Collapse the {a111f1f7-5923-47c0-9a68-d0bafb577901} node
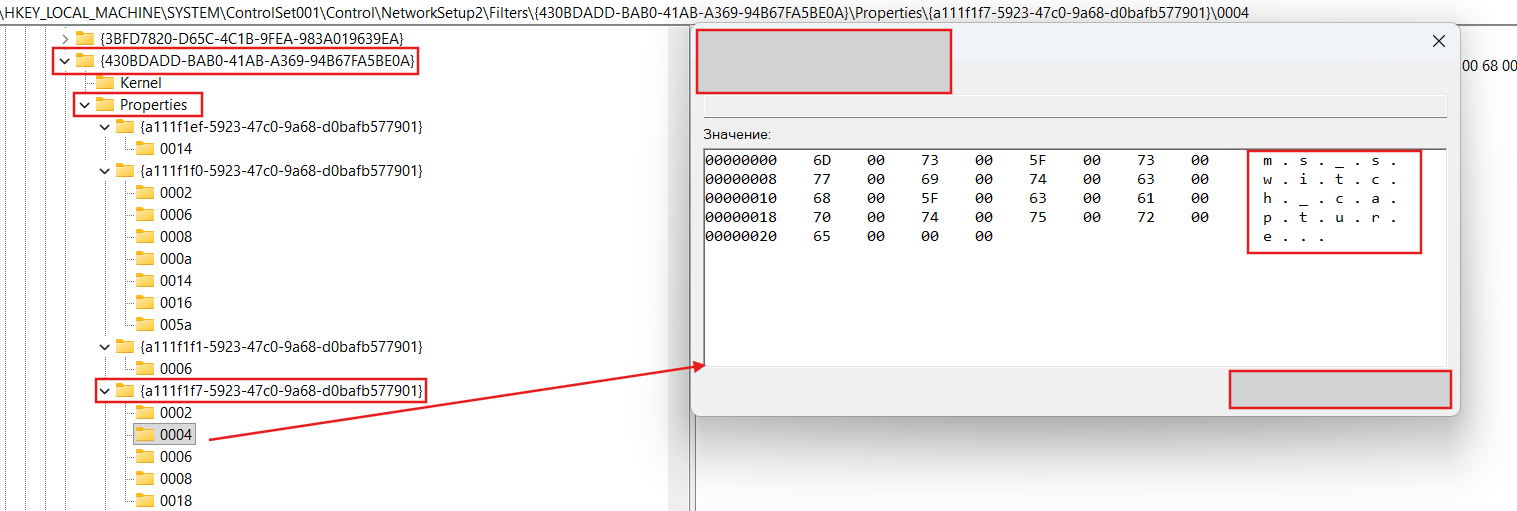The height and width of the screenshot is (511, 1517). click(105, 390)
